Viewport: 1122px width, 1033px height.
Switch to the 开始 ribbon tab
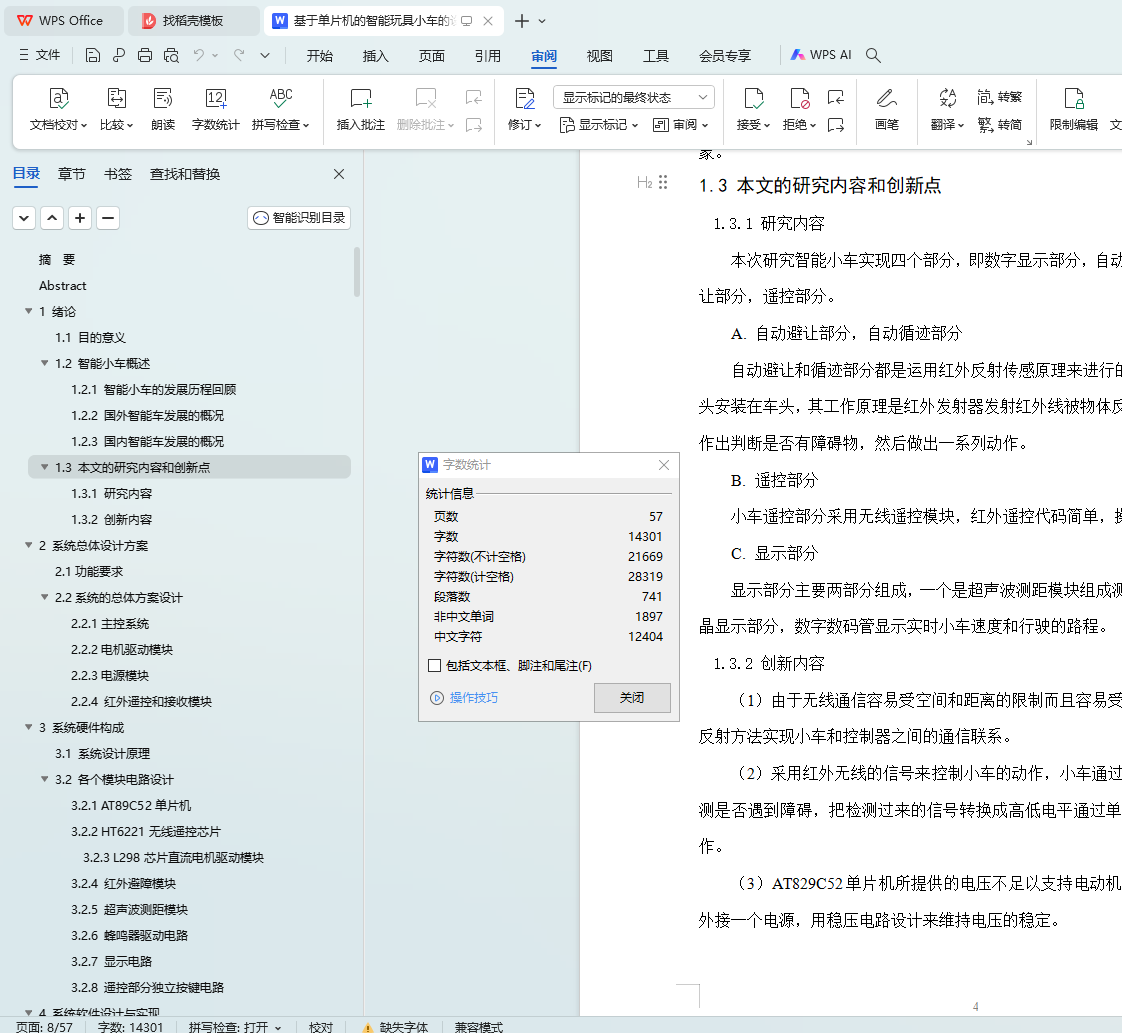[319, 56]
